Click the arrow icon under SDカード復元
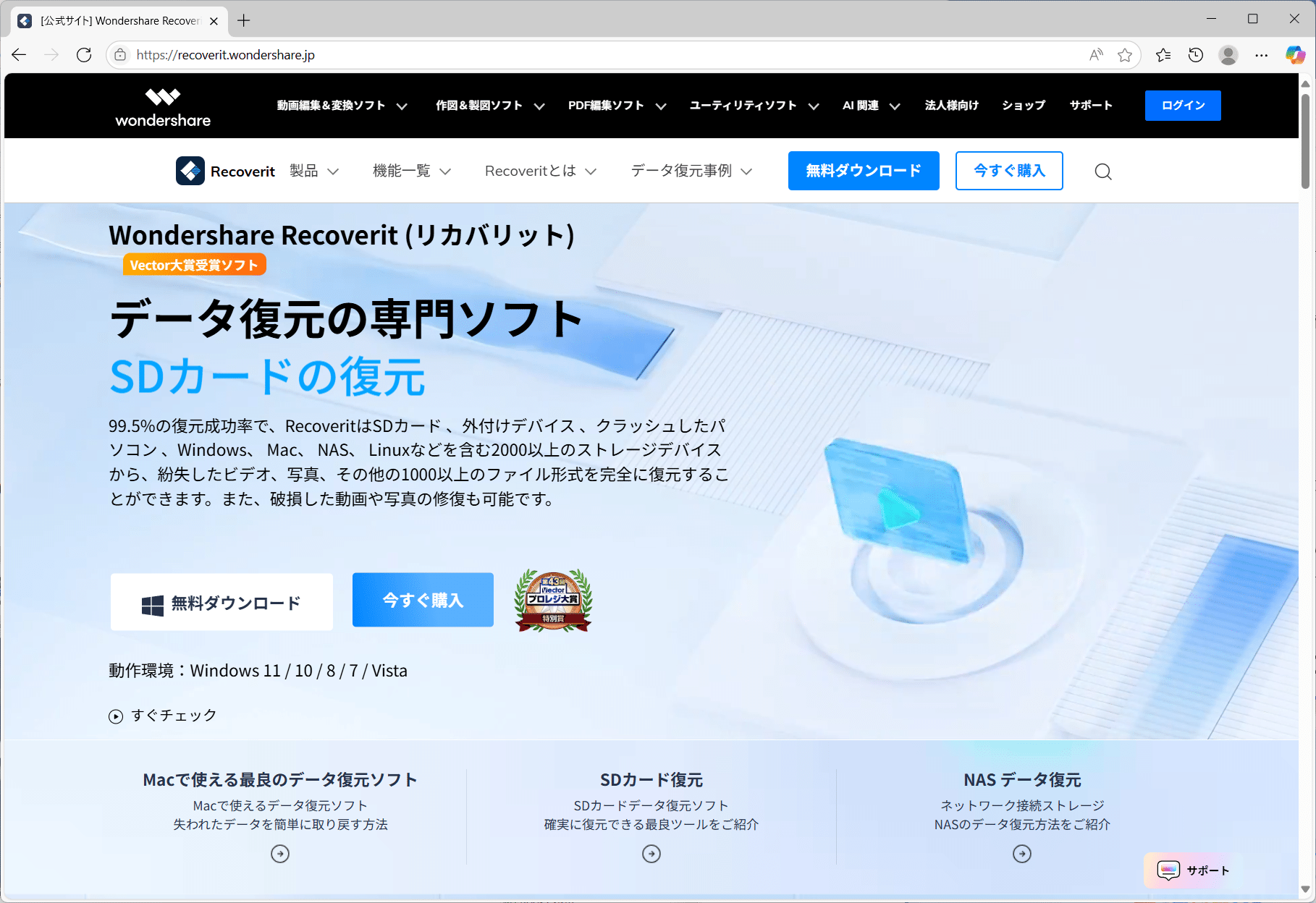Image resolution: width=1316 pixels, height=903 pixels. point(651,854)
